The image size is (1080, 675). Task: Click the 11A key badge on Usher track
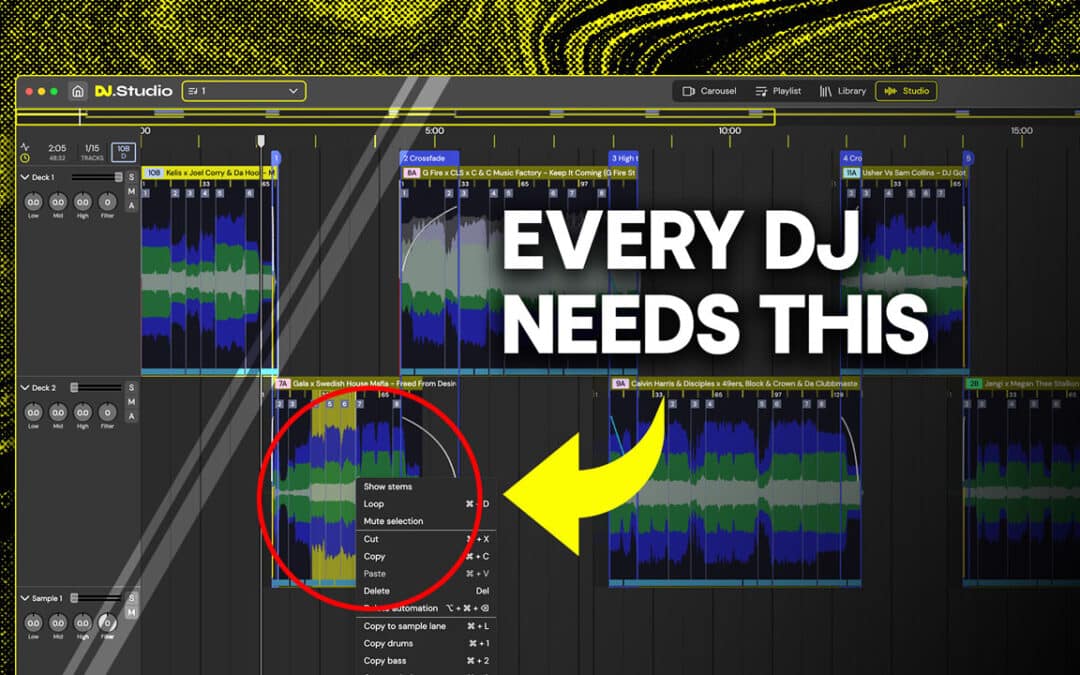(x=851, y=173)
